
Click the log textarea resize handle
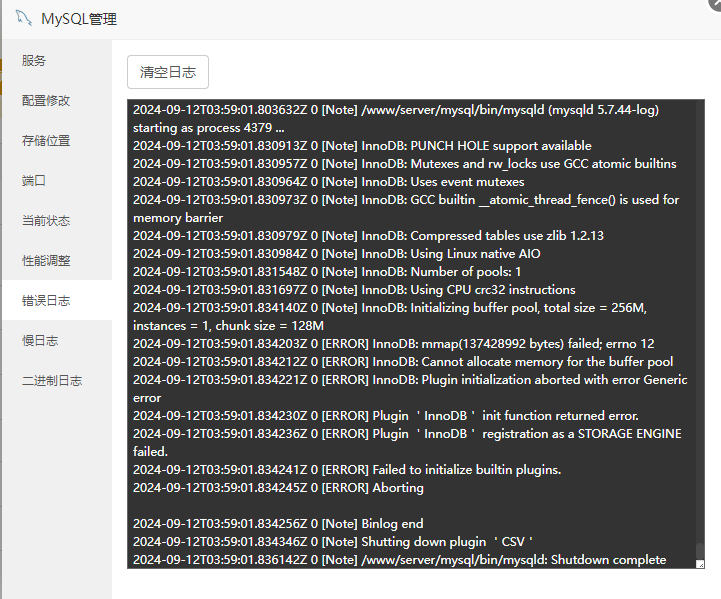(700, 564)
